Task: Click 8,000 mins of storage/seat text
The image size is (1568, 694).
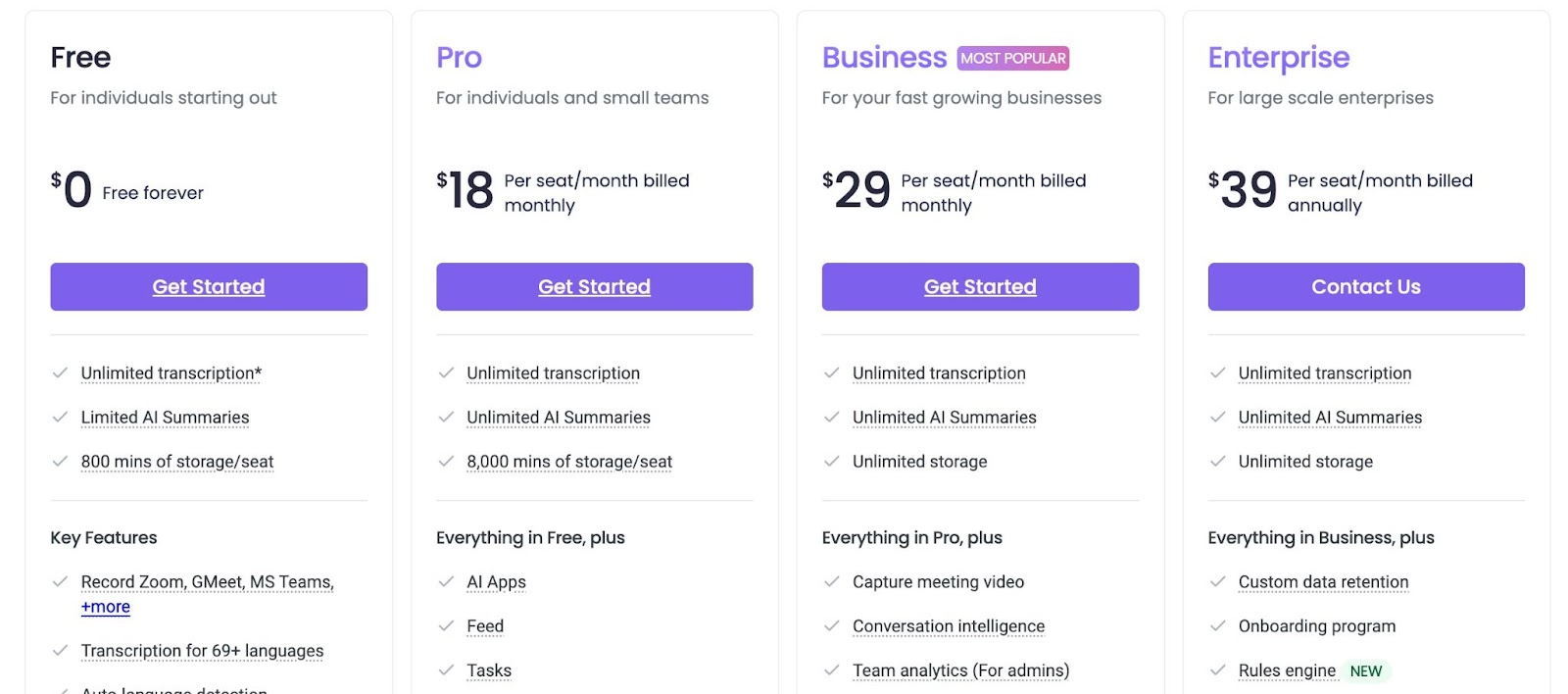Action: pos(569,462)
